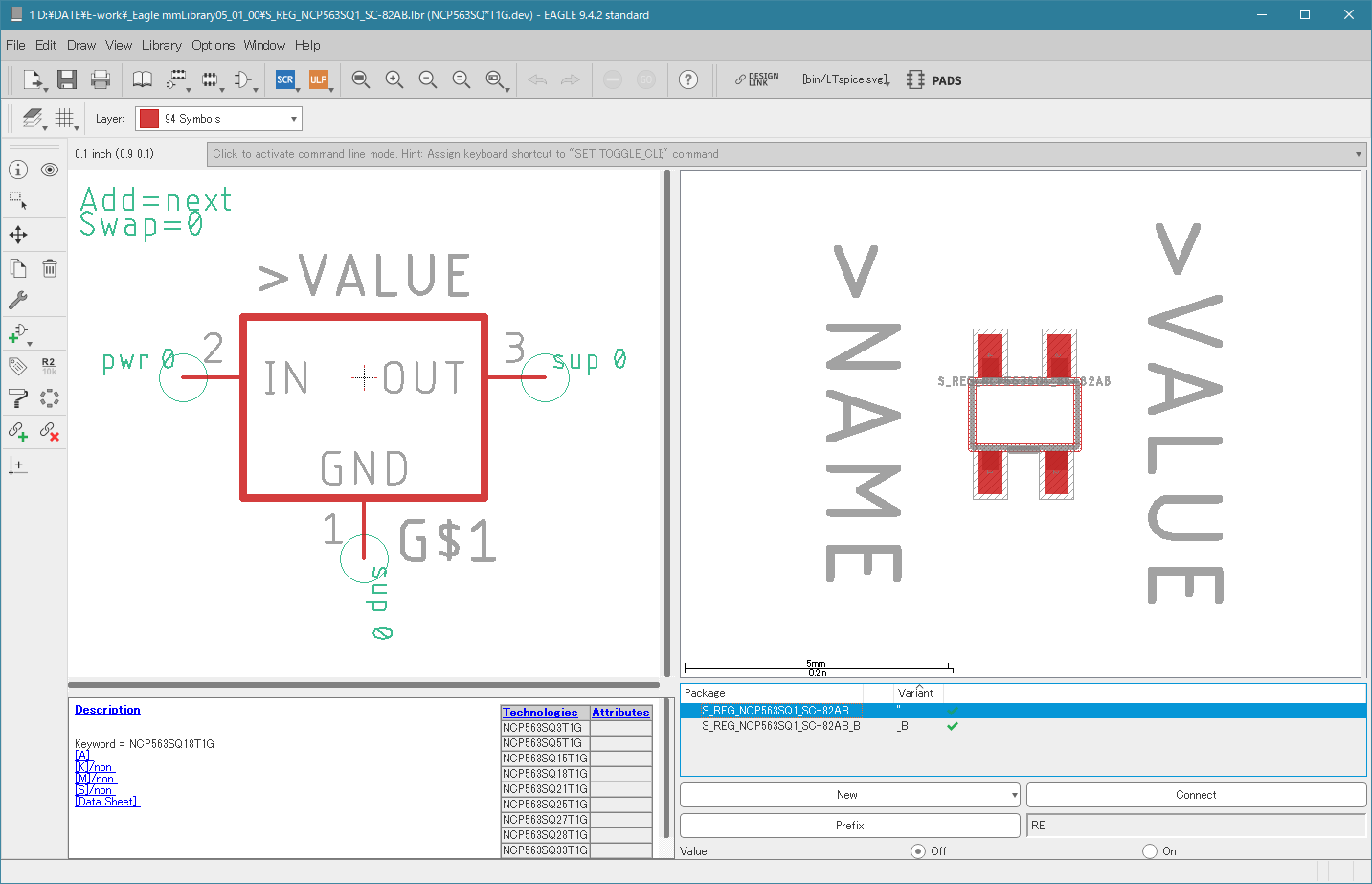This screenshot has height=884, width=1372.
Task: Click the Design Link icon
Action: [x=756, y=79]
